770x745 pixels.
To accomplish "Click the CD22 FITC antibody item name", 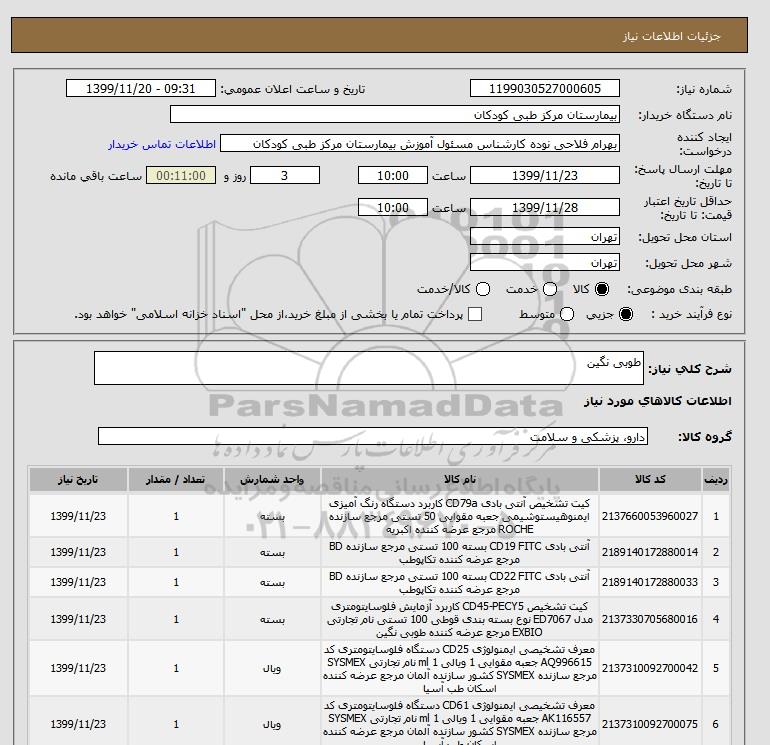I will 460,582.
